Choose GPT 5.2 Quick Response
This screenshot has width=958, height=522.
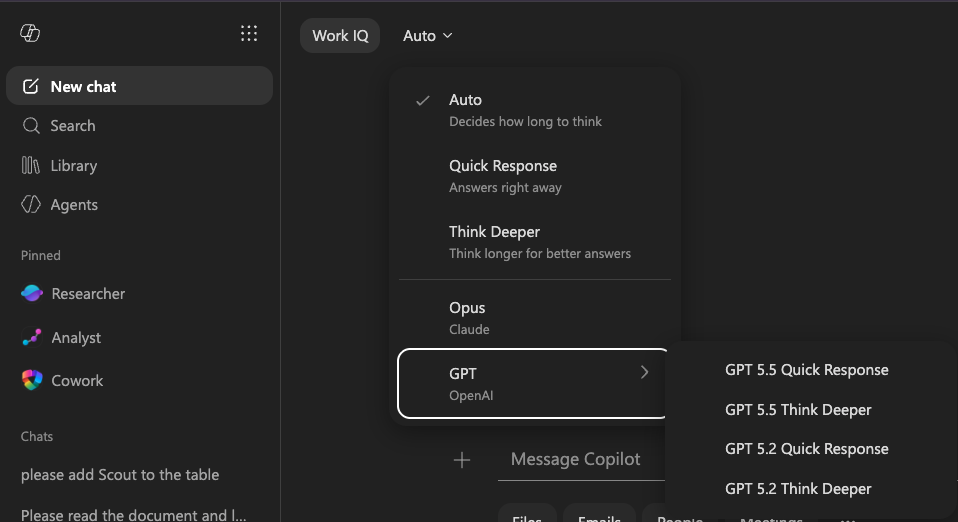point(806,449)
